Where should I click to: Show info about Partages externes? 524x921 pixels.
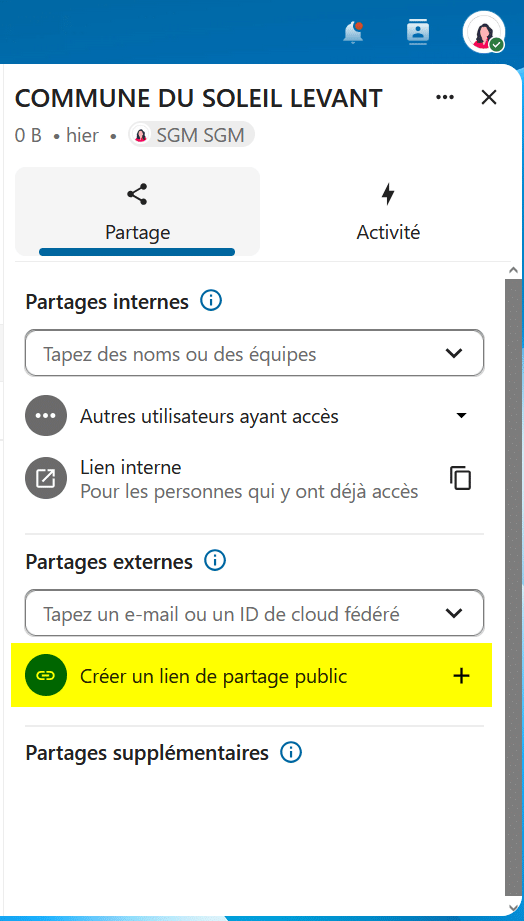coord(215,561)
